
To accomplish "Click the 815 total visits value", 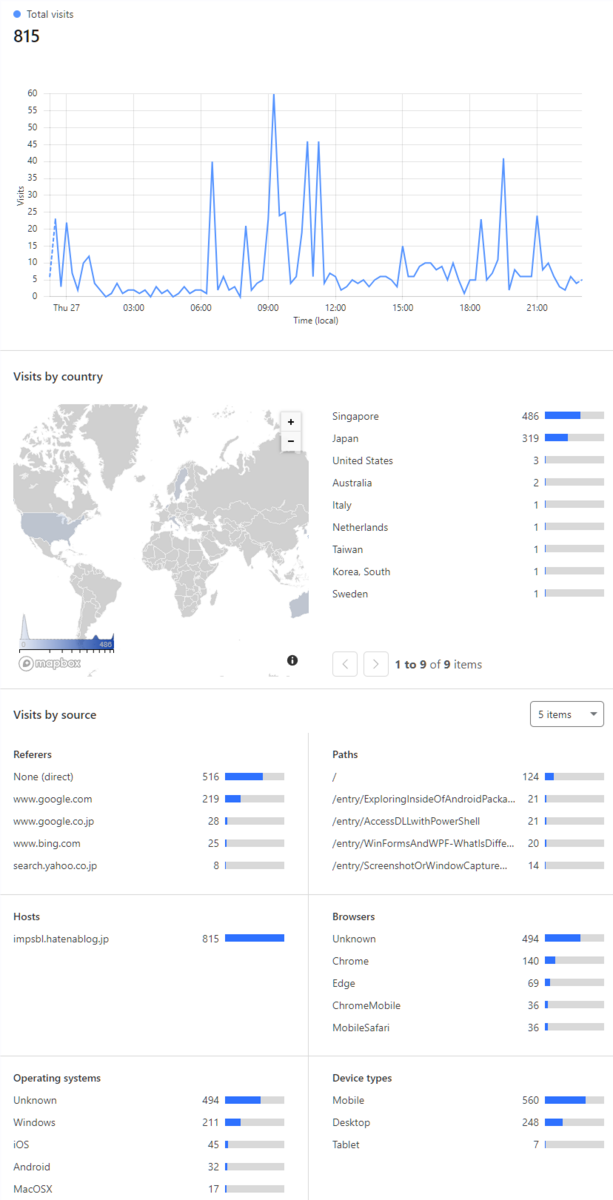I will coord(26,36).
